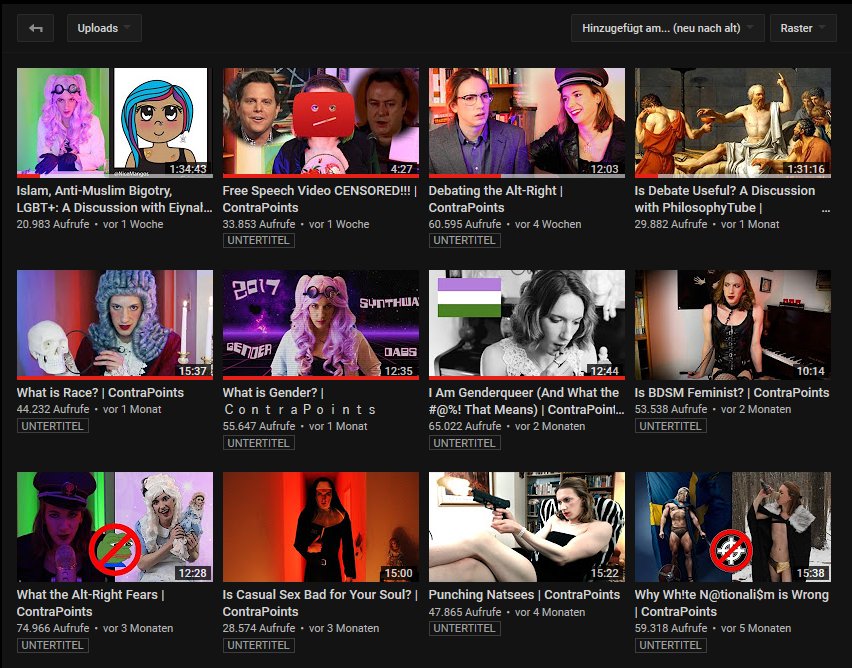Open the Is BDSM Feminist thumbnail
The image size is (852, 668).
point(732,324)
